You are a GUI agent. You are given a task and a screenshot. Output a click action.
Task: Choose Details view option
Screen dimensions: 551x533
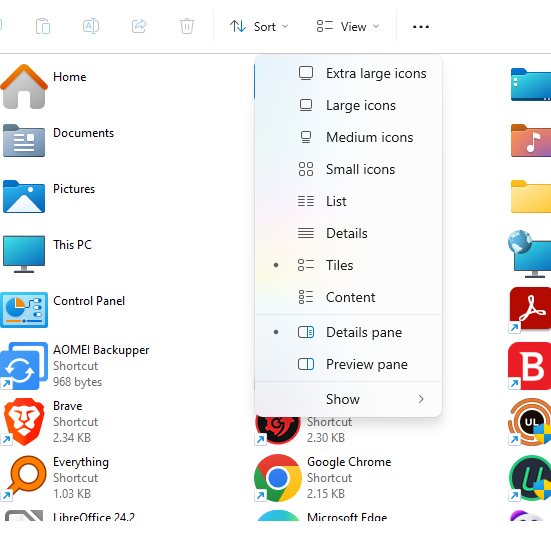coord(348,233)
